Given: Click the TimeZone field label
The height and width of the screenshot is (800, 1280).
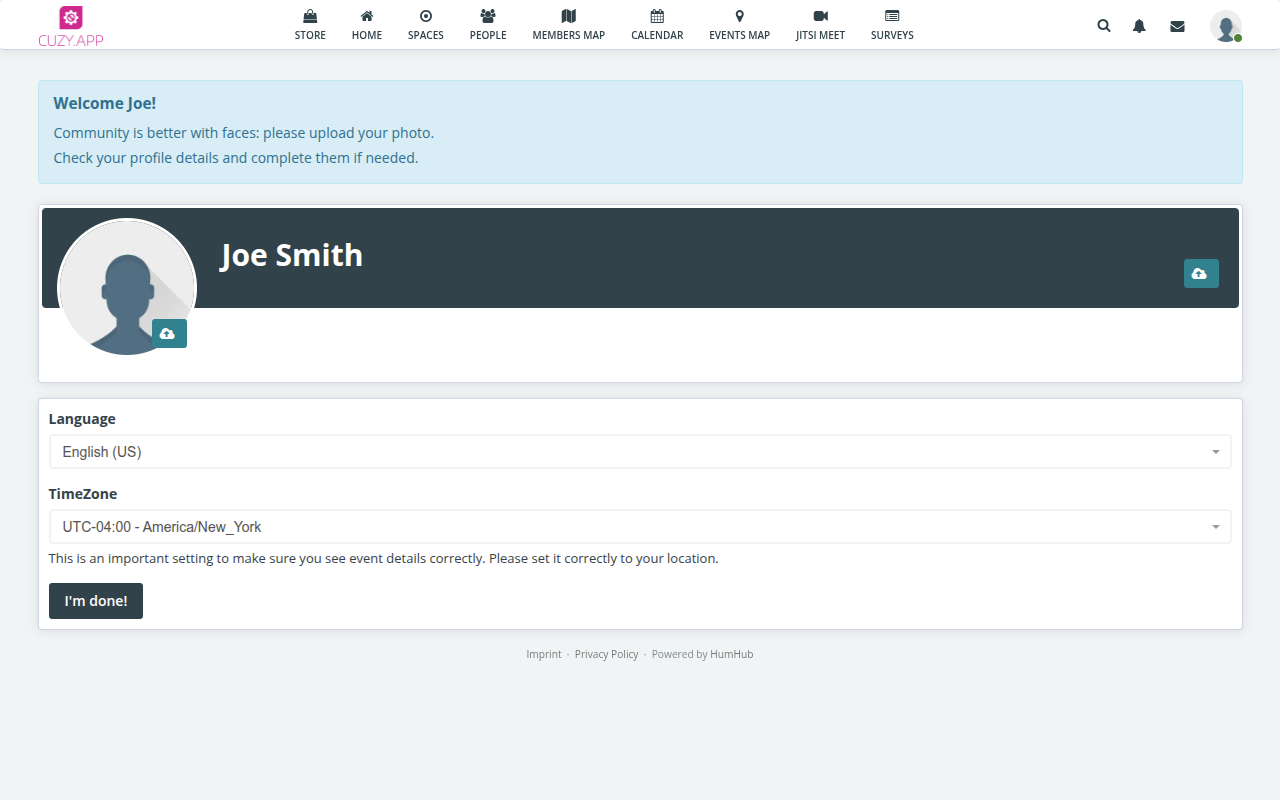Looking at the screenshot, I should [83, 494].
